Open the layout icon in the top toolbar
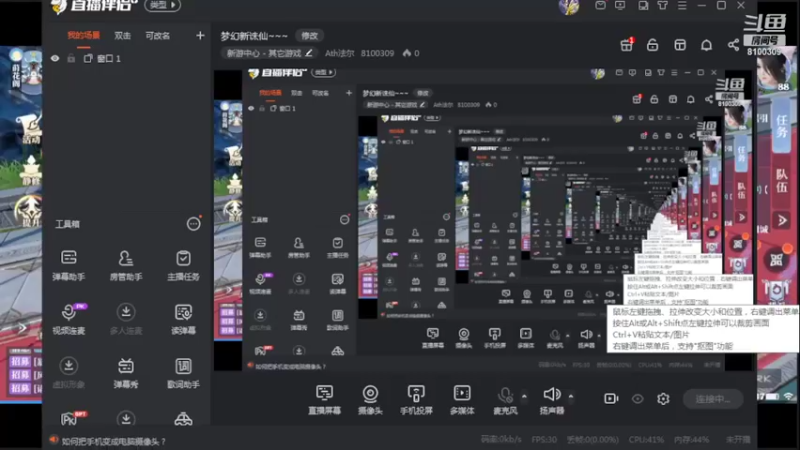 (680, 45)
